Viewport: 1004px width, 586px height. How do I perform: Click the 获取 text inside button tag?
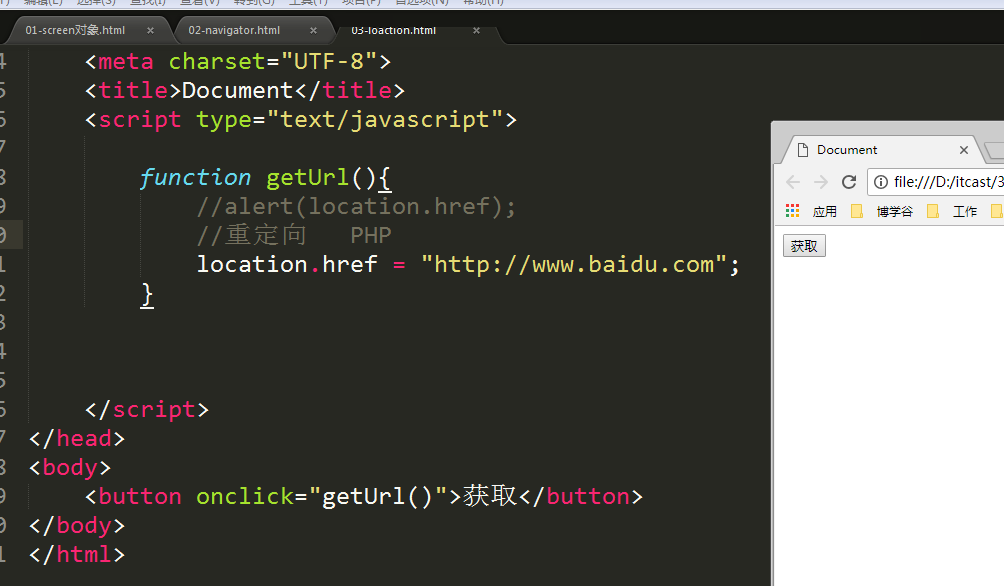tap(490, 496)
